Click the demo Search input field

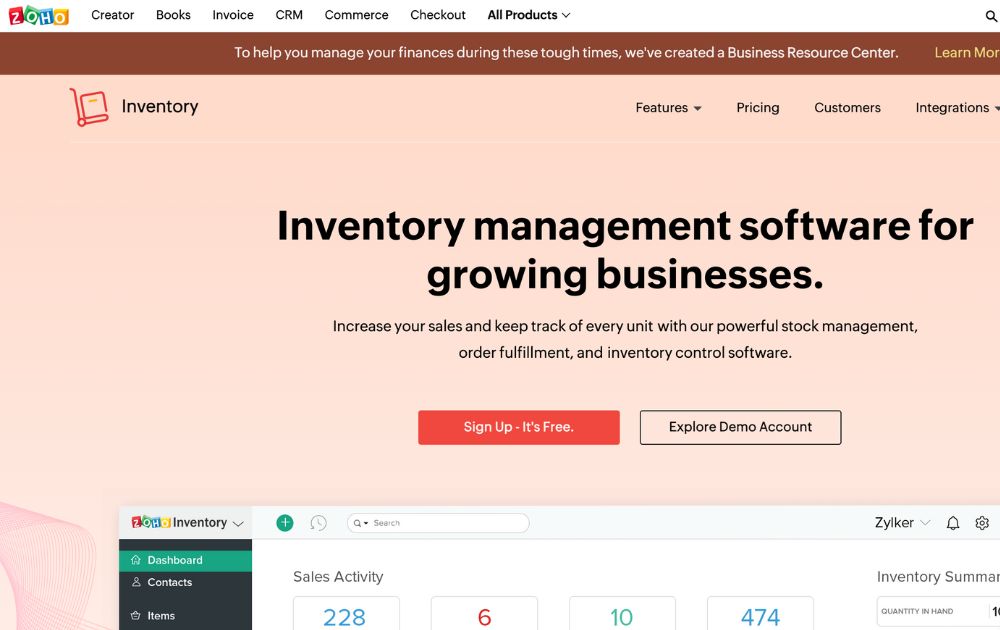pos(438,523)
